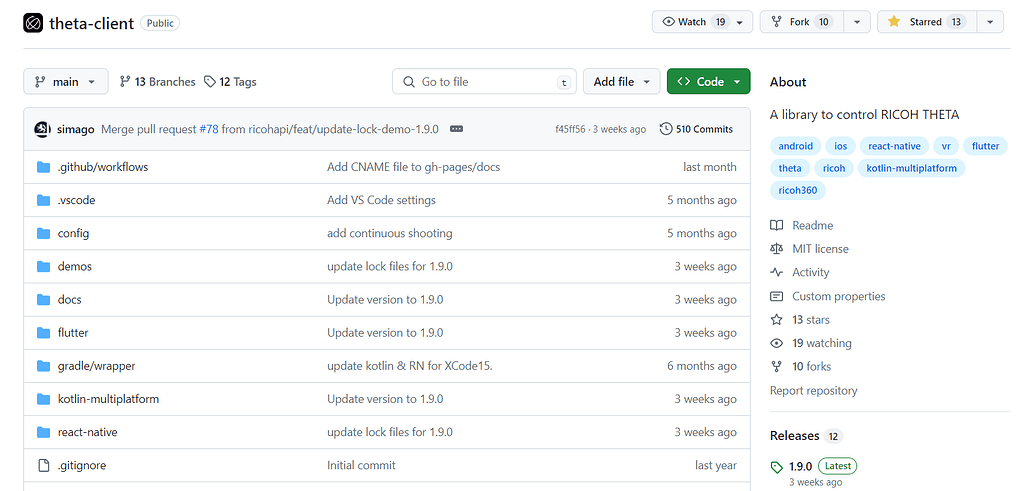Select the ios topic tag
This screenshot has width=1024, height=491.
coord(840,146)
